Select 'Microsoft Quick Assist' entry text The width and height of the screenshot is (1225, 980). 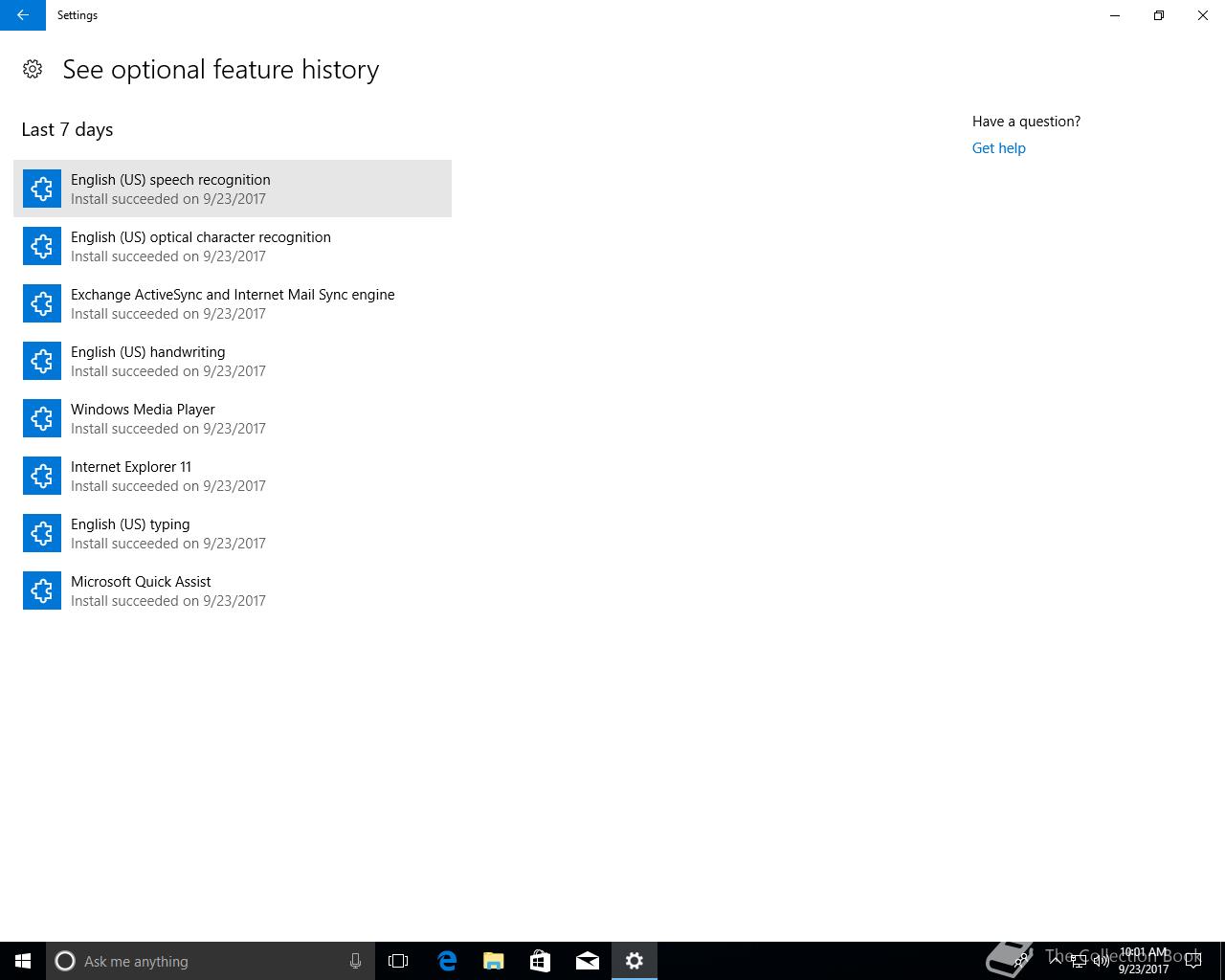(141, 582)
